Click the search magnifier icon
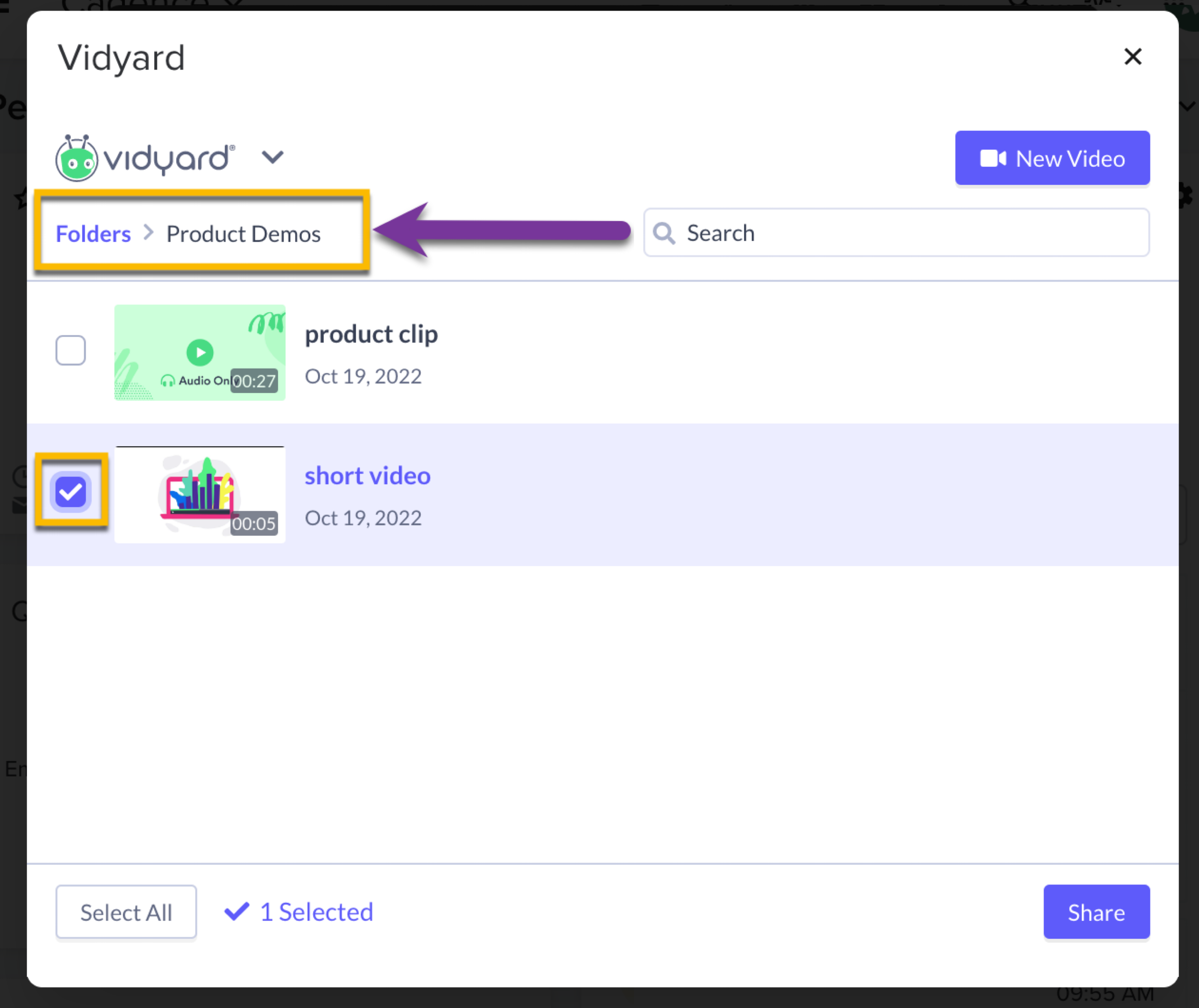The width and height of the screenshot is (1199, 1008). (x=664, y=233)
